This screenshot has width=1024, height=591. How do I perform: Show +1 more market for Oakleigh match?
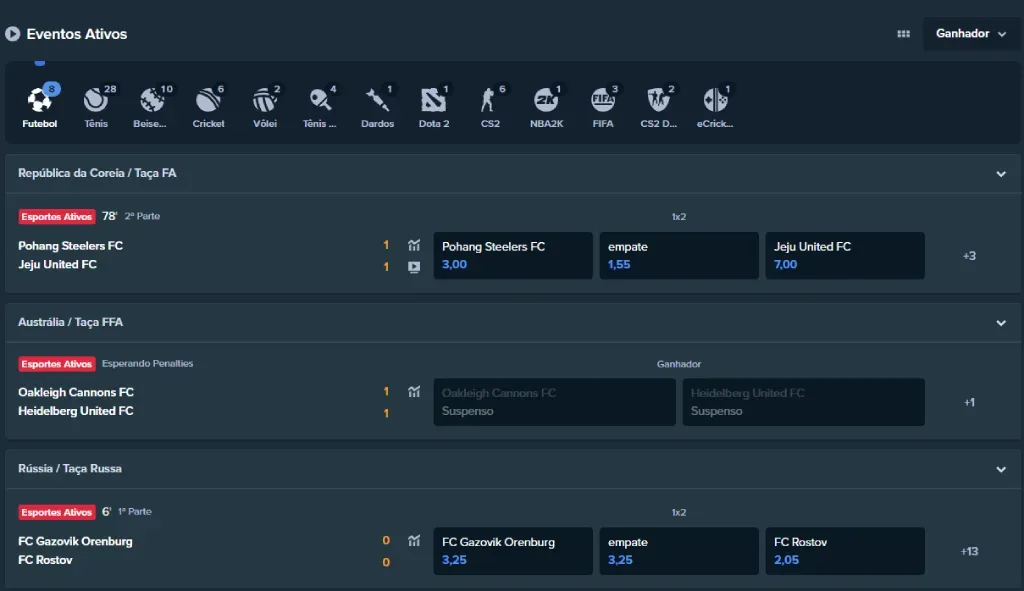pyautogui.click(x=969, y=402)
